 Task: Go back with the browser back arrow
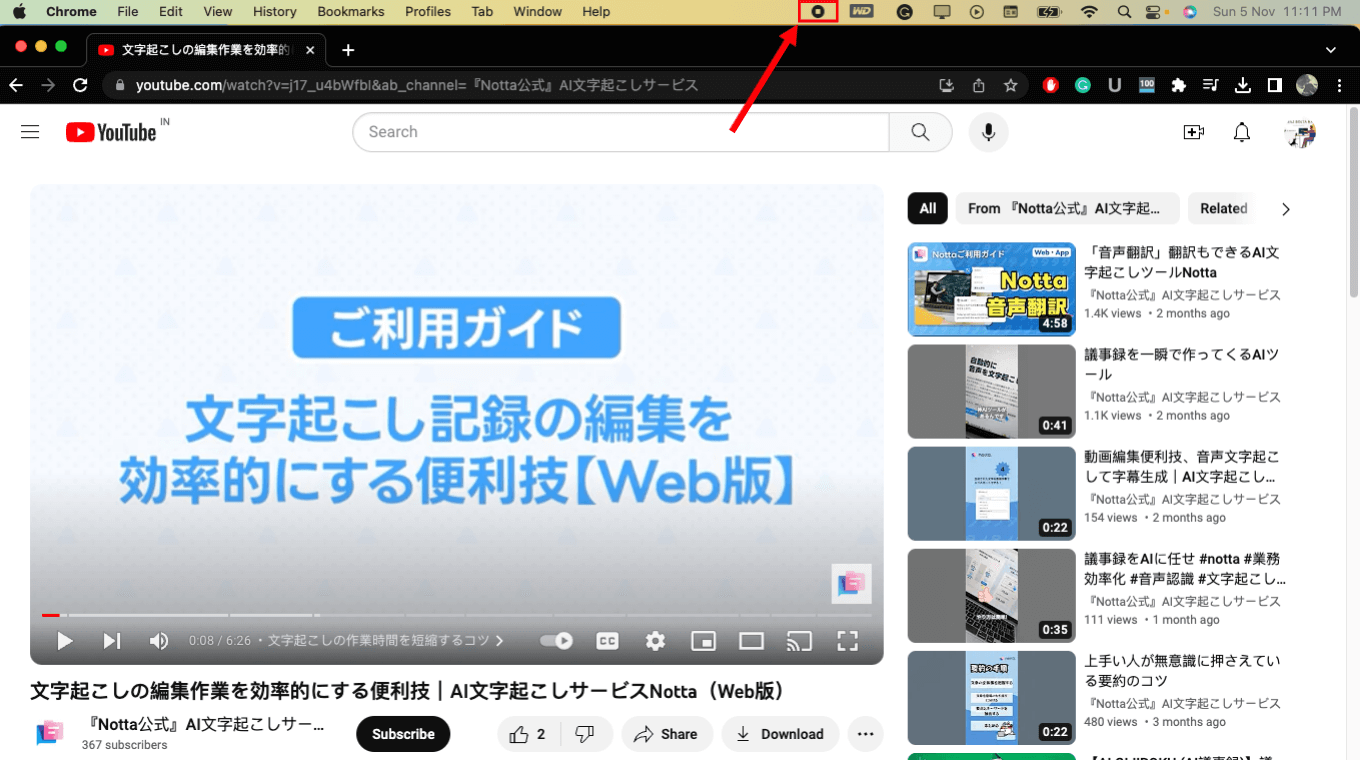[18, 85]
